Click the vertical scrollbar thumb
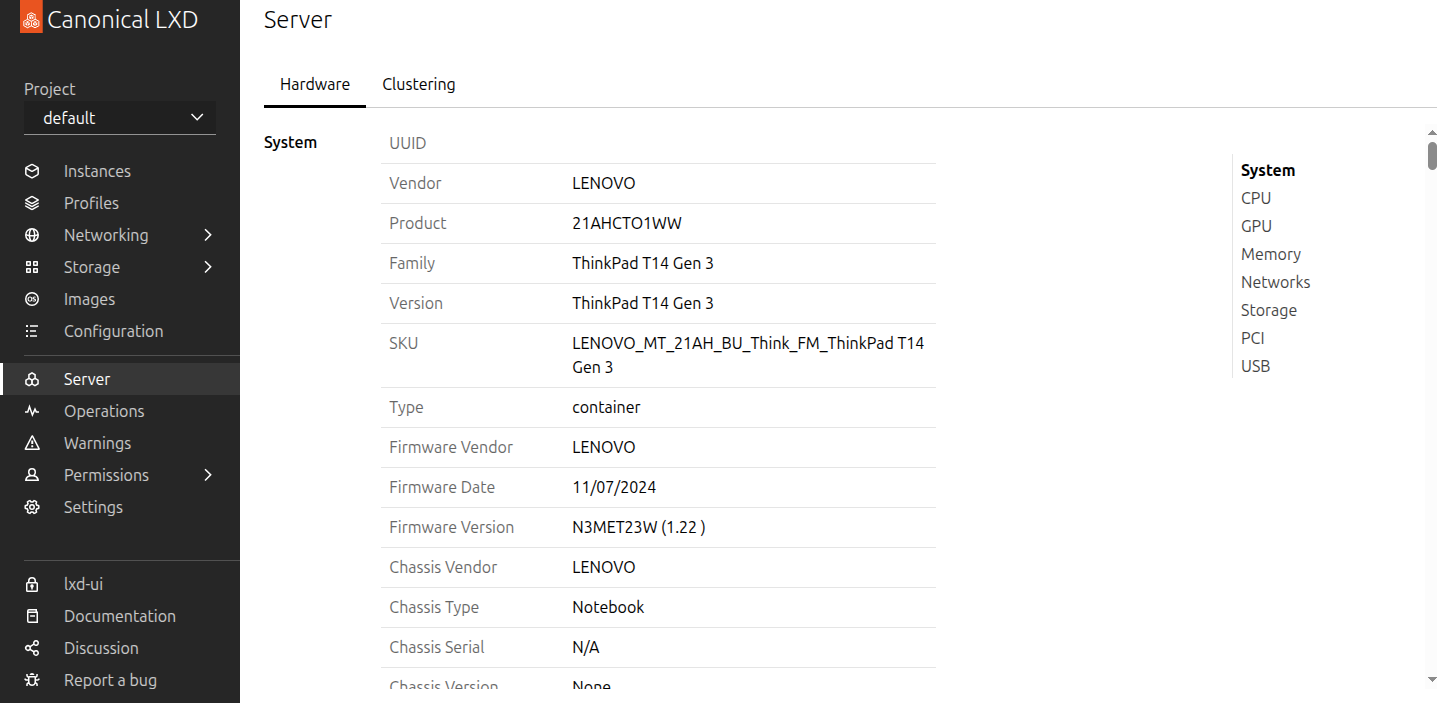The image size is (1437, 703). click(x=1432, y=155)
